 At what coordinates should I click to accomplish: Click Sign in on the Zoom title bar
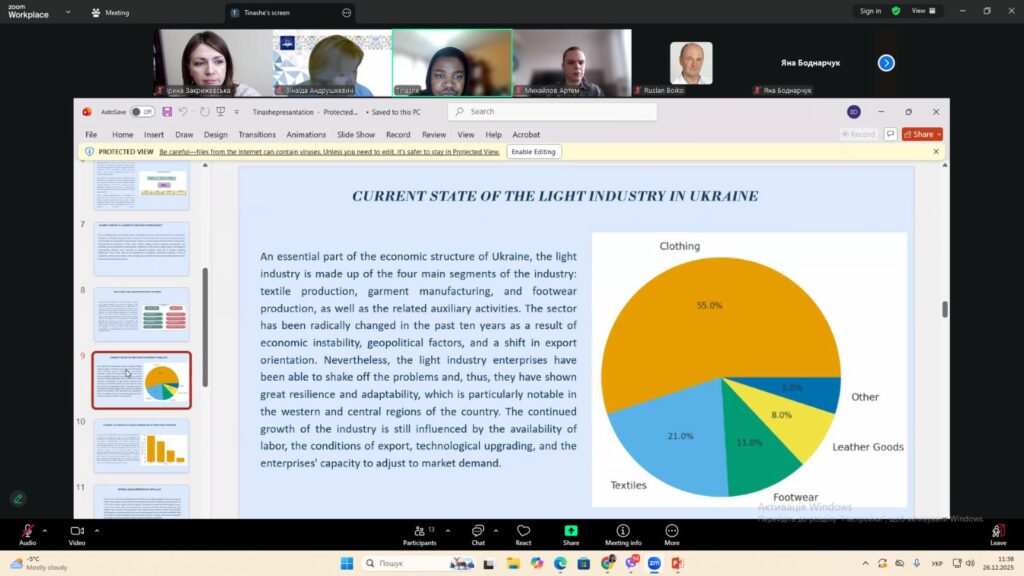pyautogui.click(x=870, y=11)
